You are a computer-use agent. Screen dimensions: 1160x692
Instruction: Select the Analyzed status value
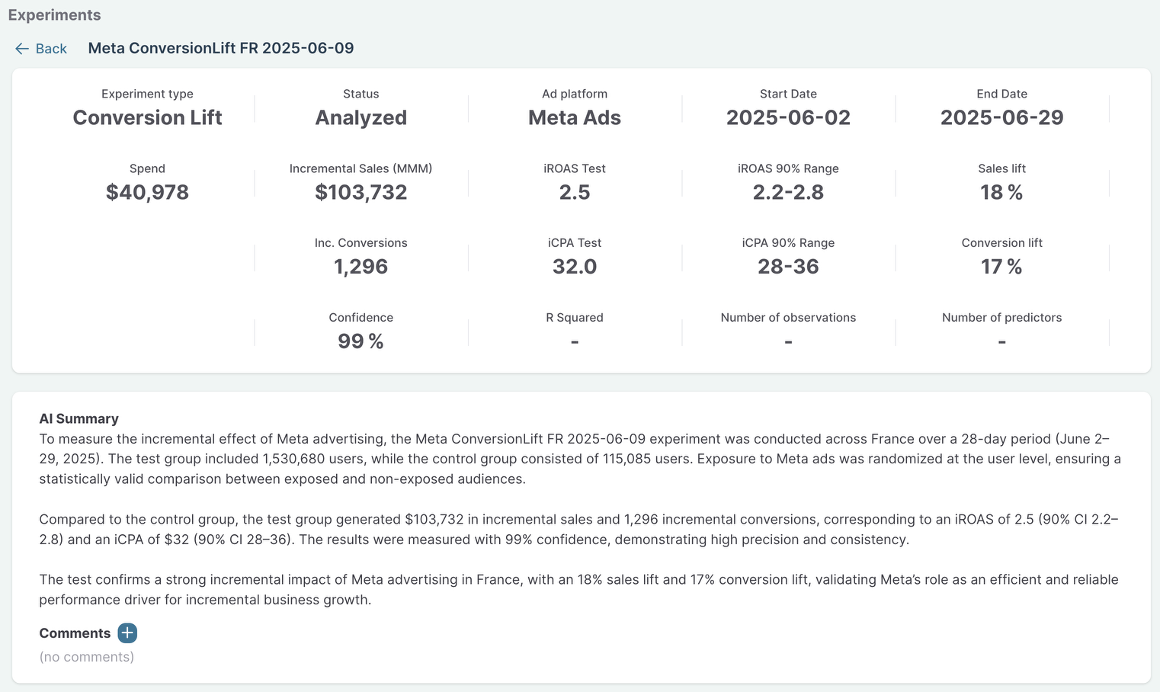361,117
